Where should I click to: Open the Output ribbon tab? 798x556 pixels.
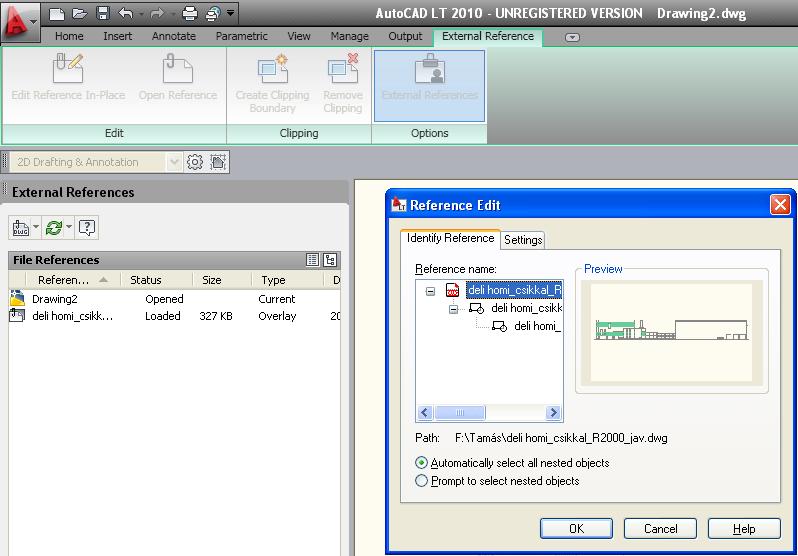click(405, 36)
